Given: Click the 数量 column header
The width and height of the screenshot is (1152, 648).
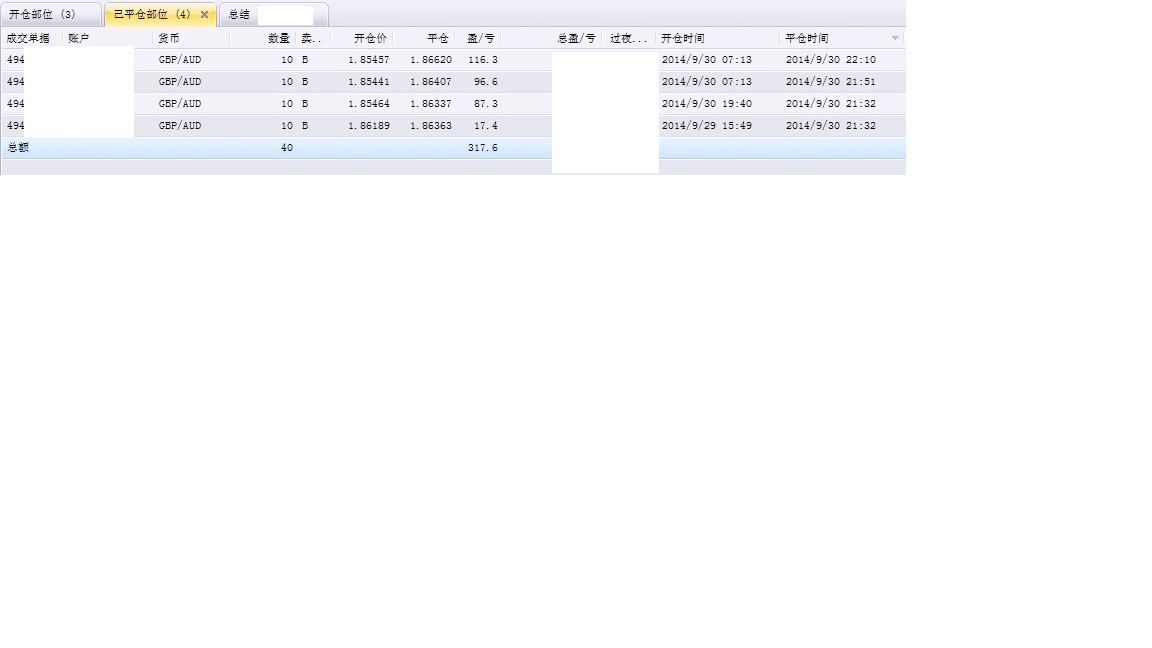Looking at the screenshot, I should pos(278,38).
